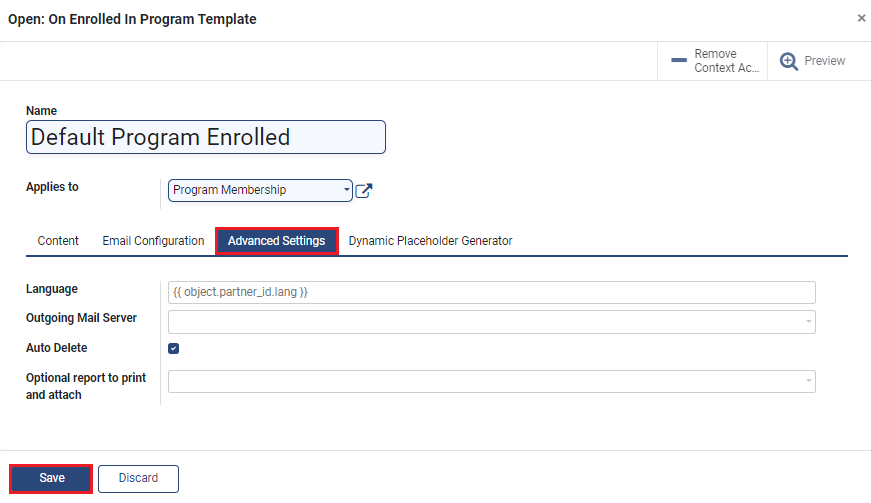The width and height of the screenshot is (871, 503).
Task: Uncheck the Auto Delete checkbox
Action: tap(173, 348)
